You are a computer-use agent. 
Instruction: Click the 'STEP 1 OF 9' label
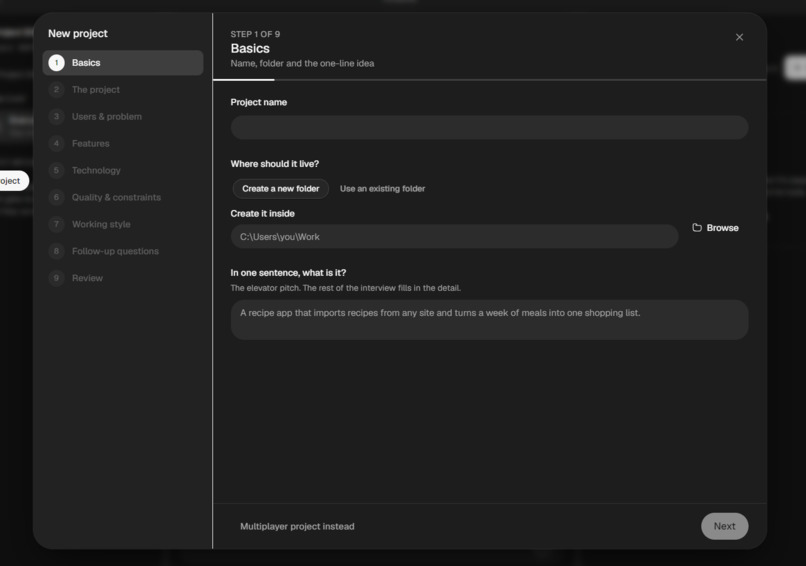tap(255, 34)
